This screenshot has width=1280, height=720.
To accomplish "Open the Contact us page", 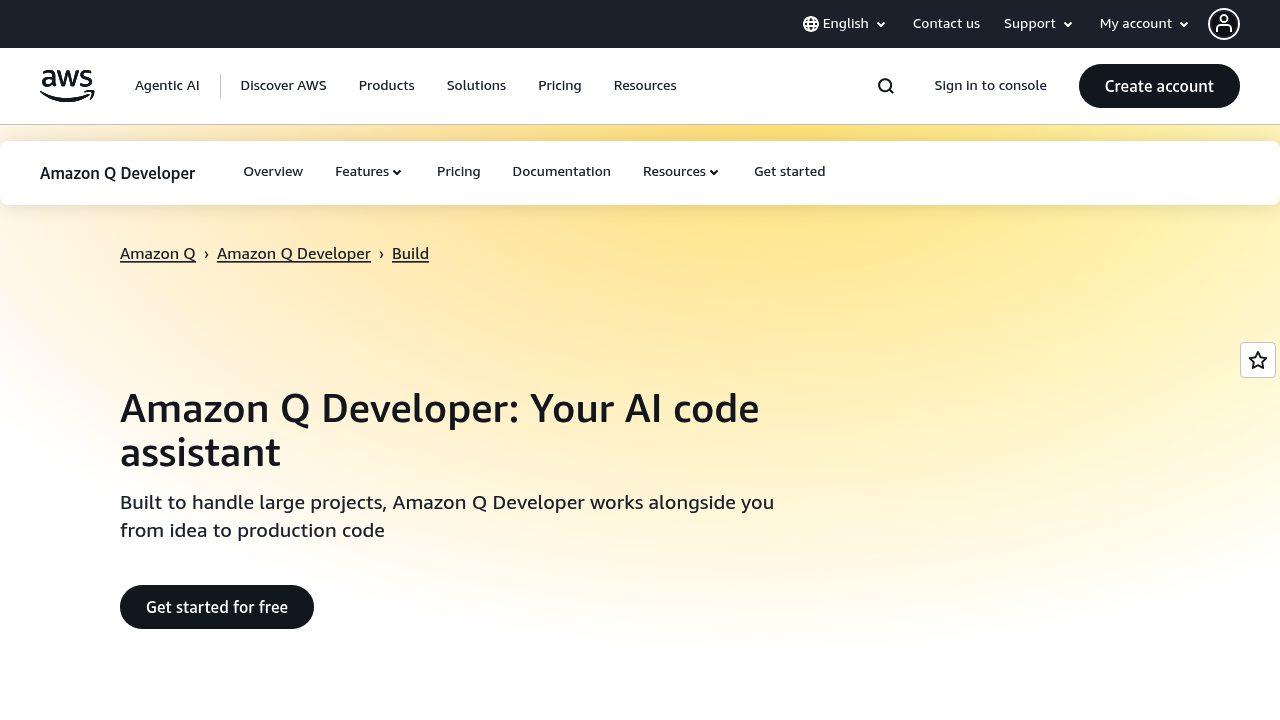I will [x=946, y=23].
